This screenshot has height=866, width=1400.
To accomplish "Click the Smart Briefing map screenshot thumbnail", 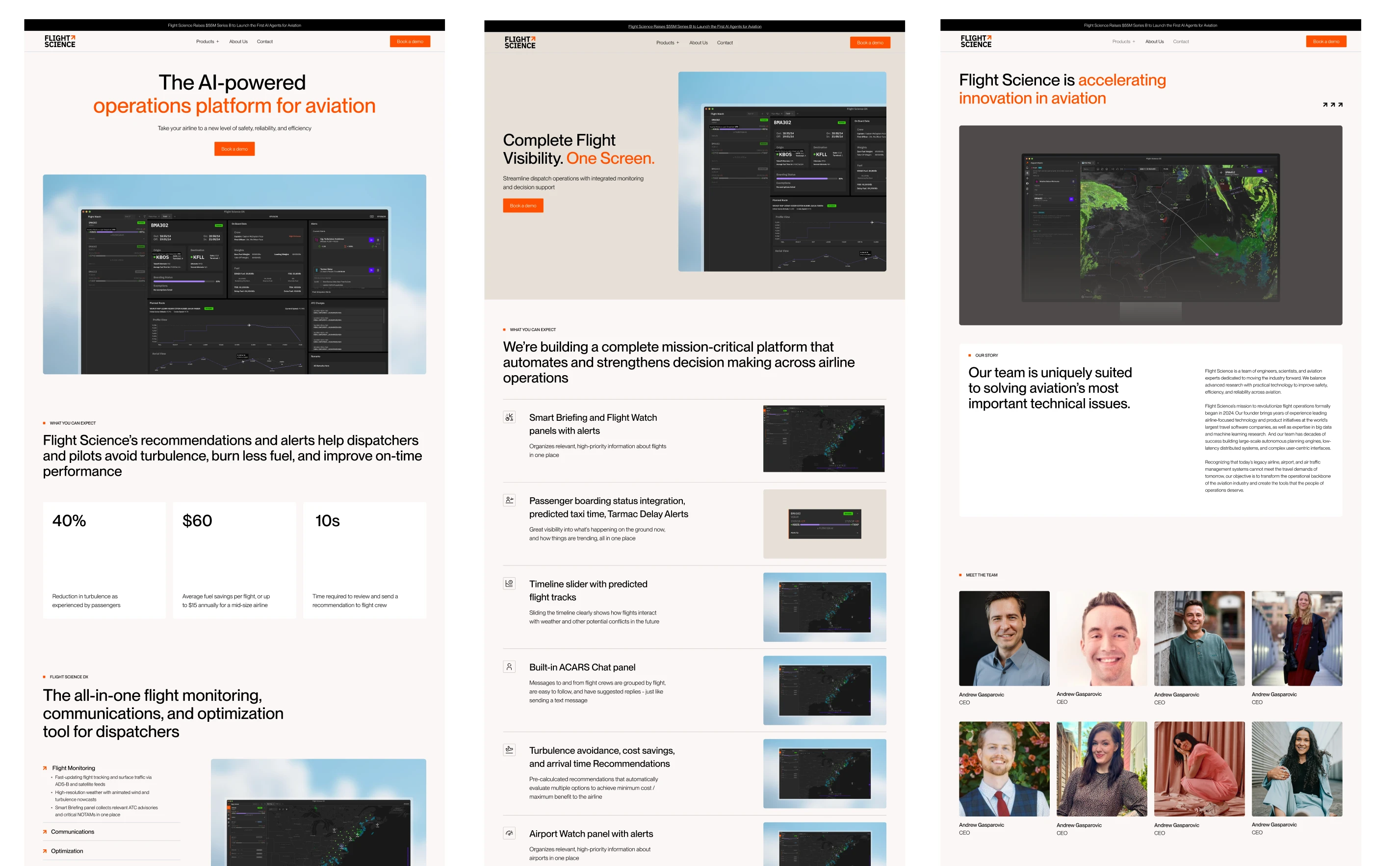I will click(x=824, y=439).
